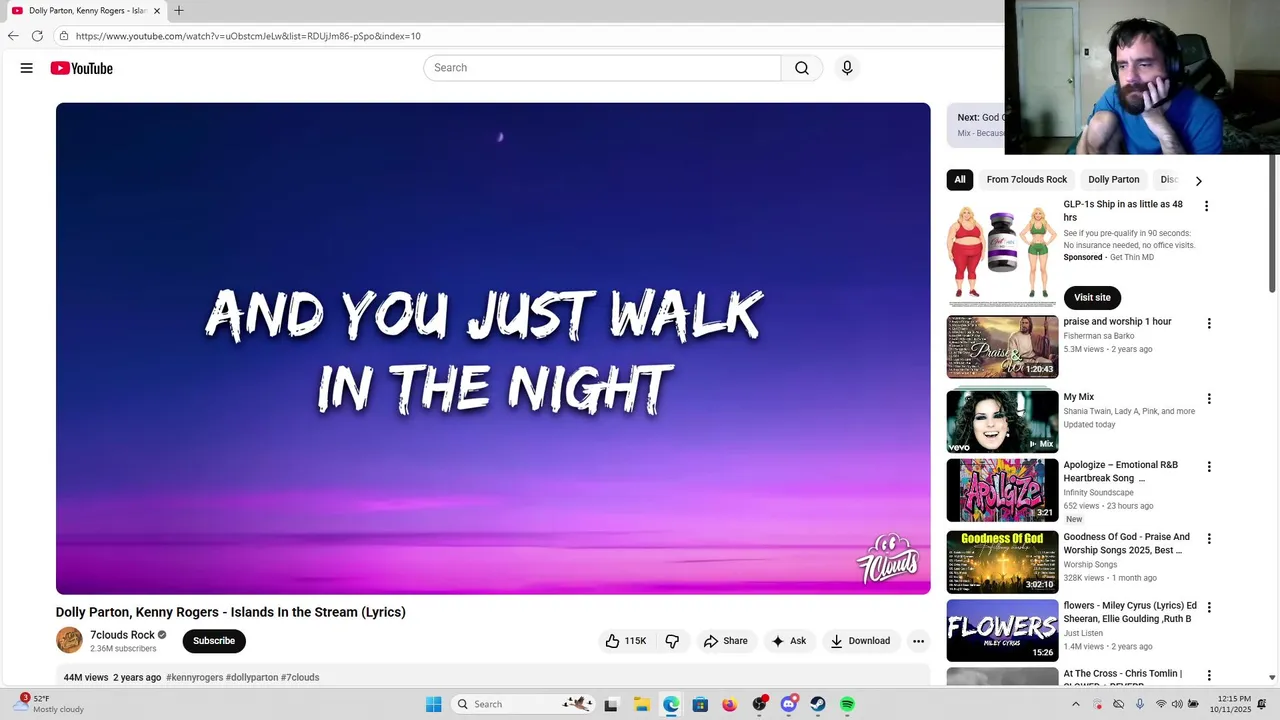1280x720 pixels.
Task: Visit site for the GLP-1s ad
Action: [x=1092, y=297]
